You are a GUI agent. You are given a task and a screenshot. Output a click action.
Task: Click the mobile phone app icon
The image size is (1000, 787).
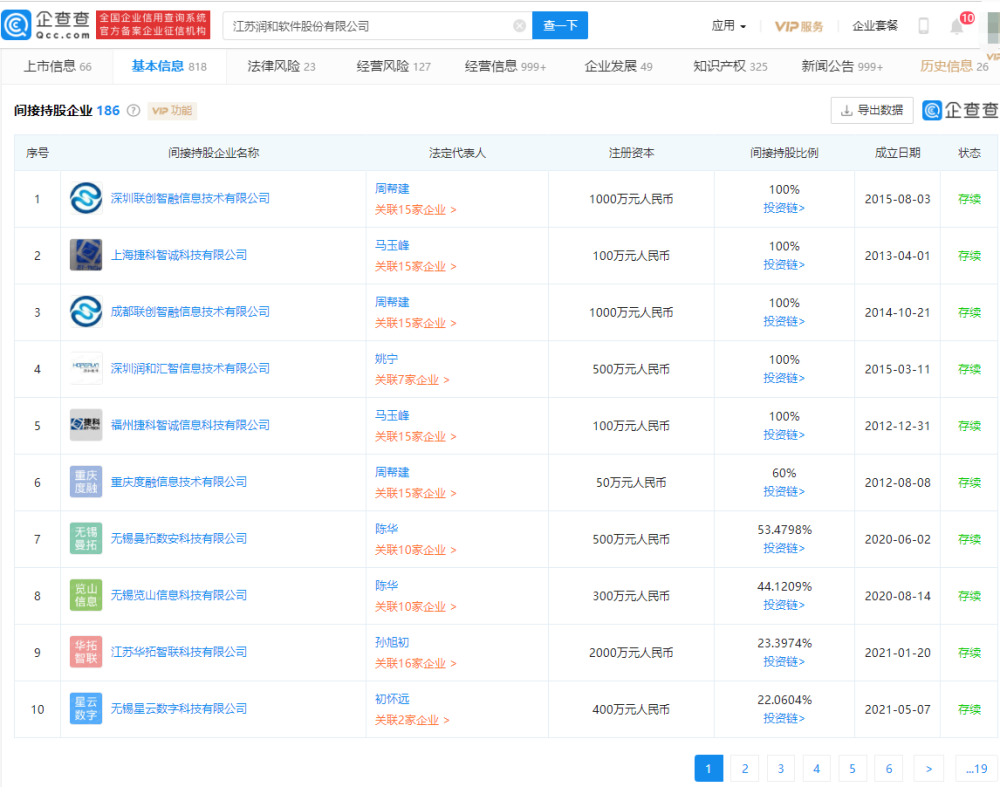923,26
